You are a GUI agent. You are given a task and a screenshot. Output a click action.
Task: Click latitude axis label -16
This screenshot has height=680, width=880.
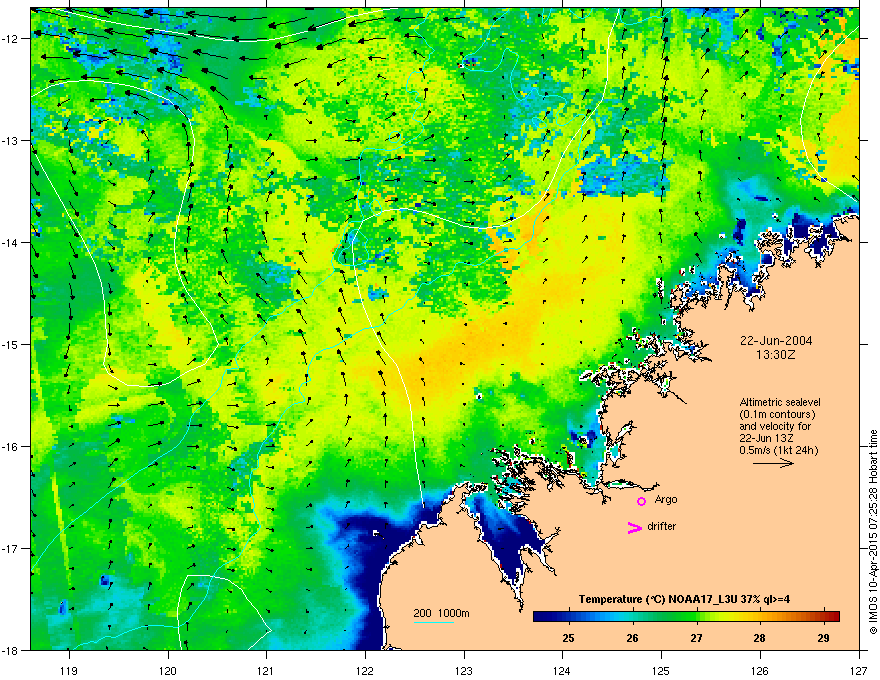click(x=11, y=447)
